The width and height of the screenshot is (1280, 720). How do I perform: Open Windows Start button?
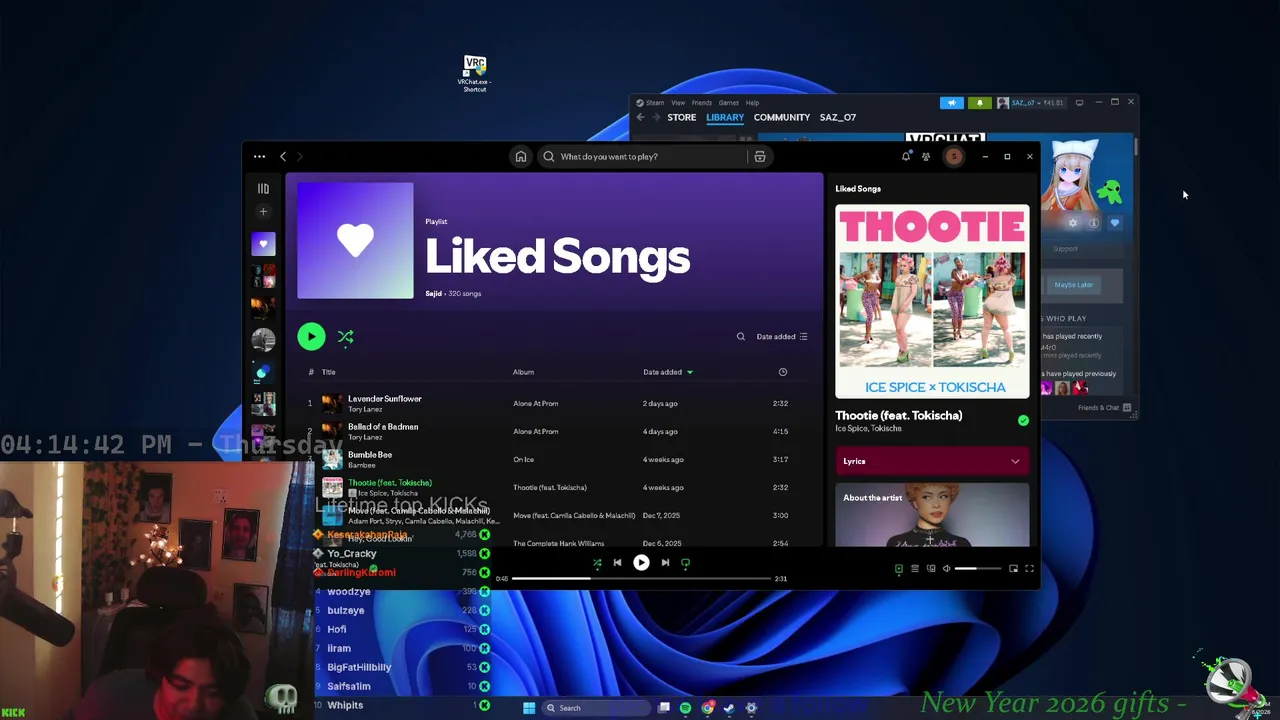point(529,708)
